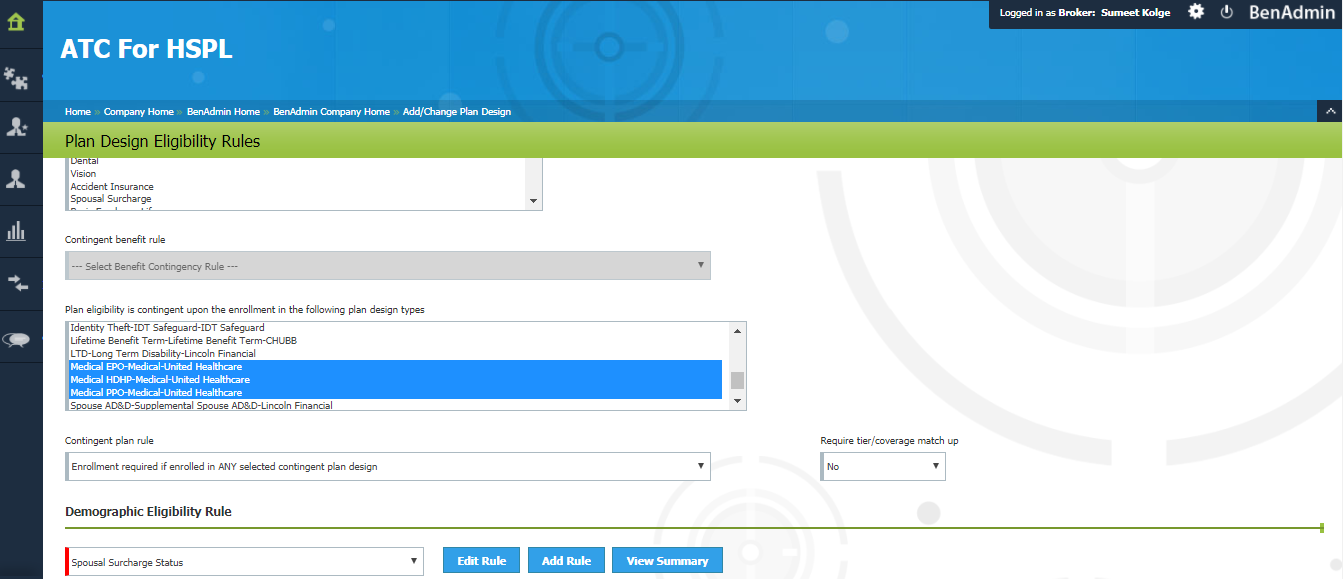Click the Edit Rule button
The height and width of the screenshot is (579, 1343).
tap(481, 561)
